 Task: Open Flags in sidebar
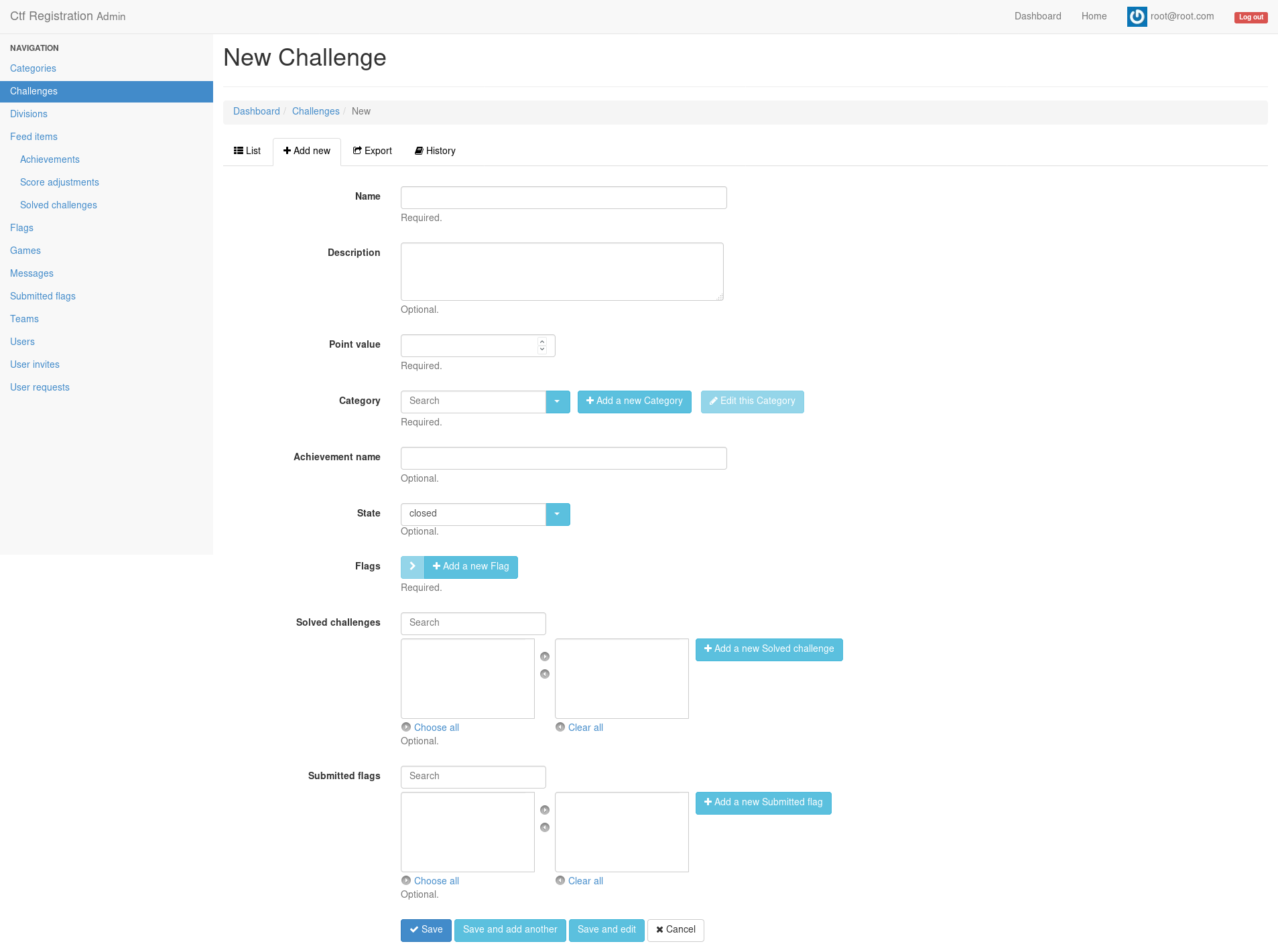[107, 228]
